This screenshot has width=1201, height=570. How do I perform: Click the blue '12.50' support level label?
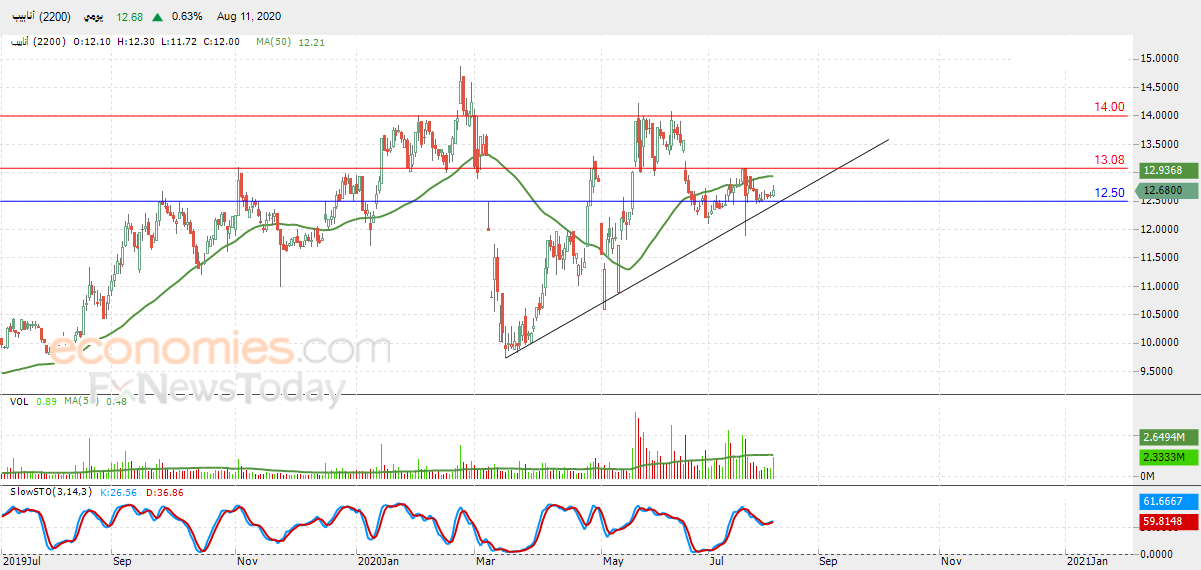[1110, 192]
